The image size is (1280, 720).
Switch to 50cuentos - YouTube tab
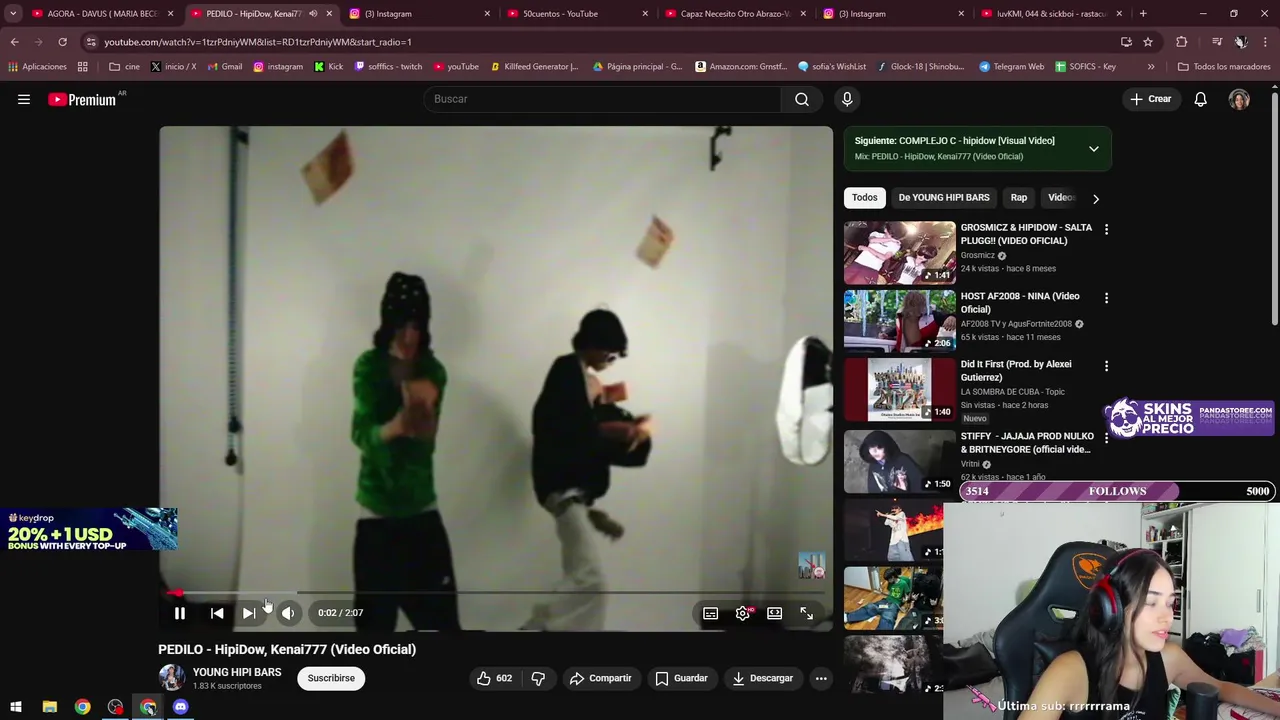click(575, 14)
